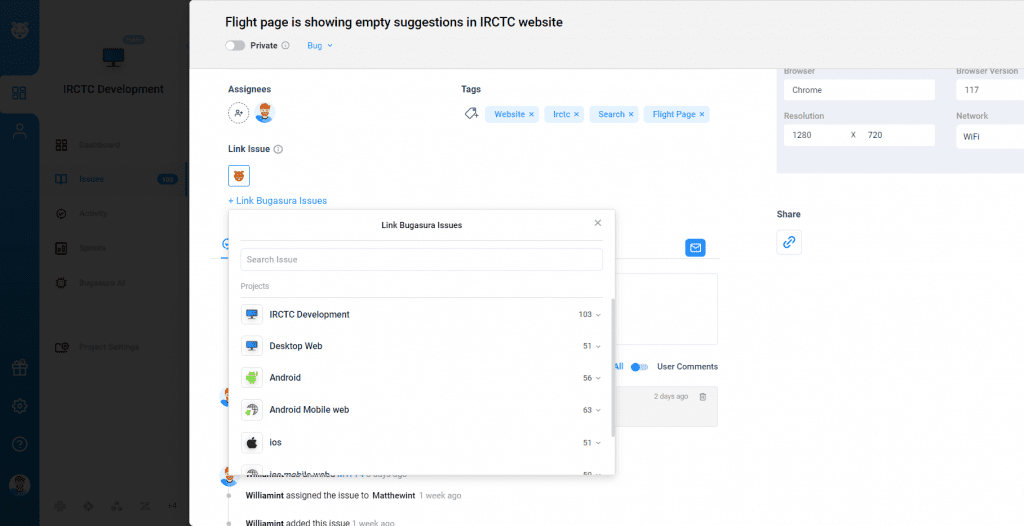Select the Android project row name

click(285, 378)
